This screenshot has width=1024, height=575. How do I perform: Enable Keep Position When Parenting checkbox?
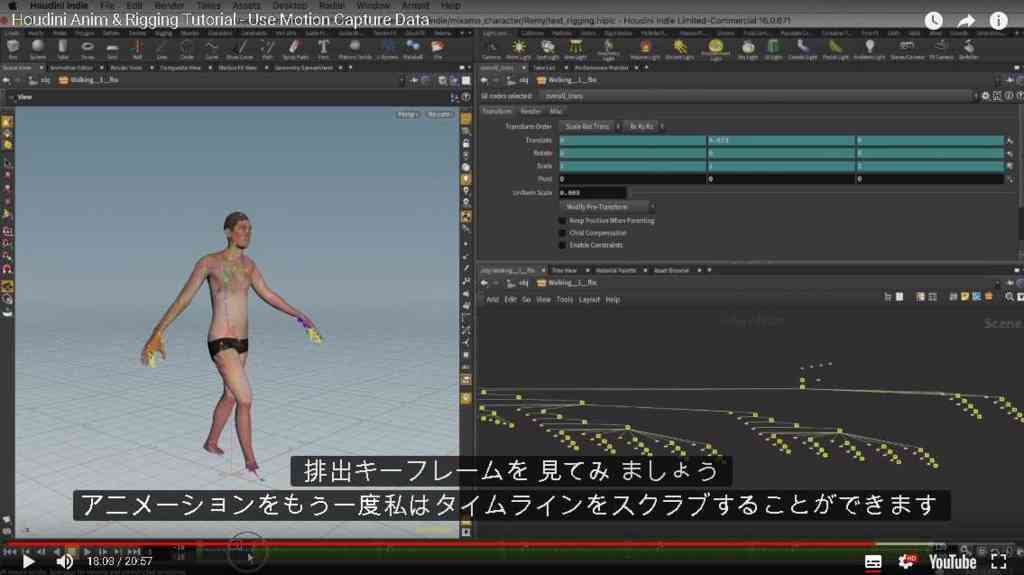point(562,221)
